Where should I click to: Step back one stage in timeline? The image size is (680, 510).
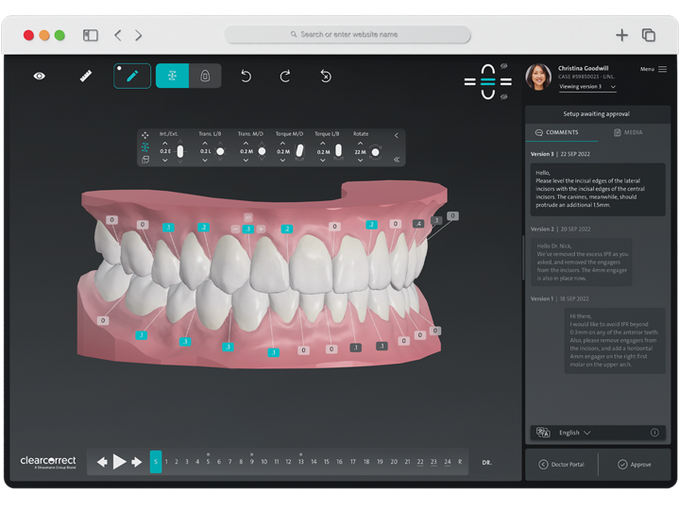102,462
